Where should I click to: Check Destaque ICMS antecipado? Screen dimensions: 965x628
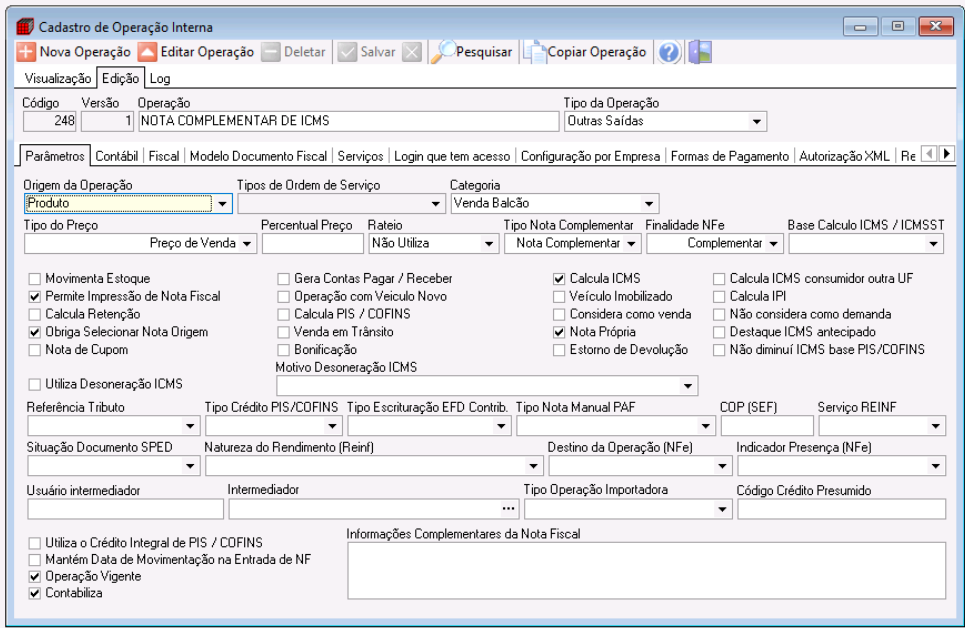click(x=719, y=332)
